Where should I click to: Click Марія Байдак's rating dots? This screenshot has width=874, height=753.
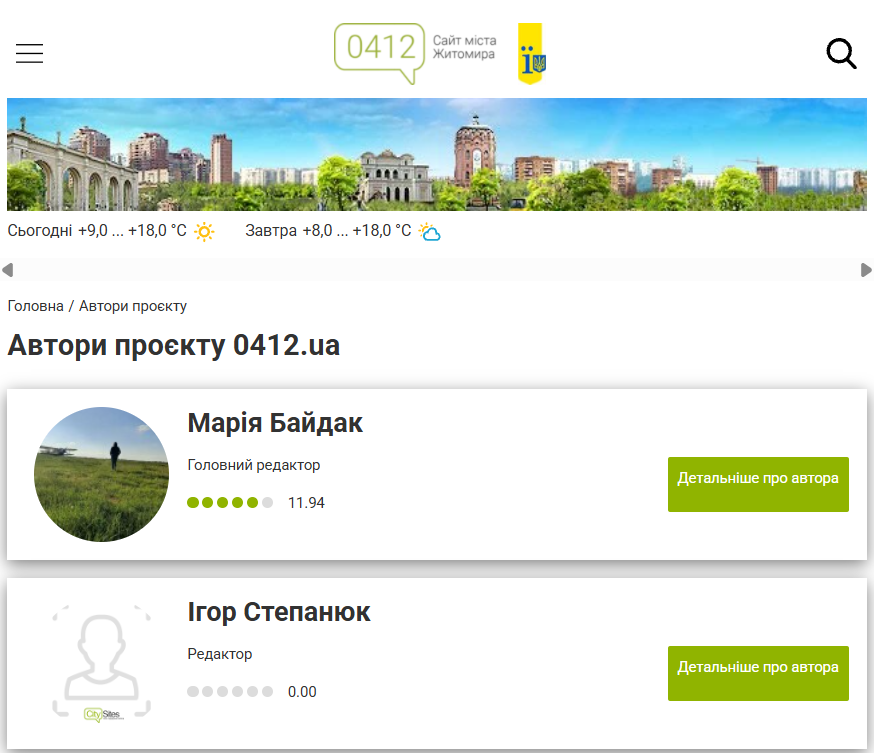point(230,503)
